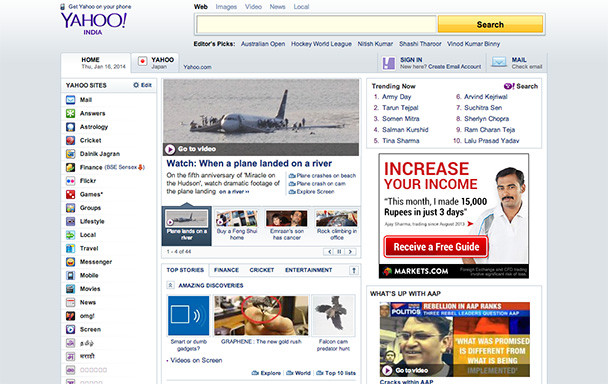Click the arrow button beside Entertainment tab
Image resolution: width=608 pixels, height=384 pixels.
coord(354,270)
